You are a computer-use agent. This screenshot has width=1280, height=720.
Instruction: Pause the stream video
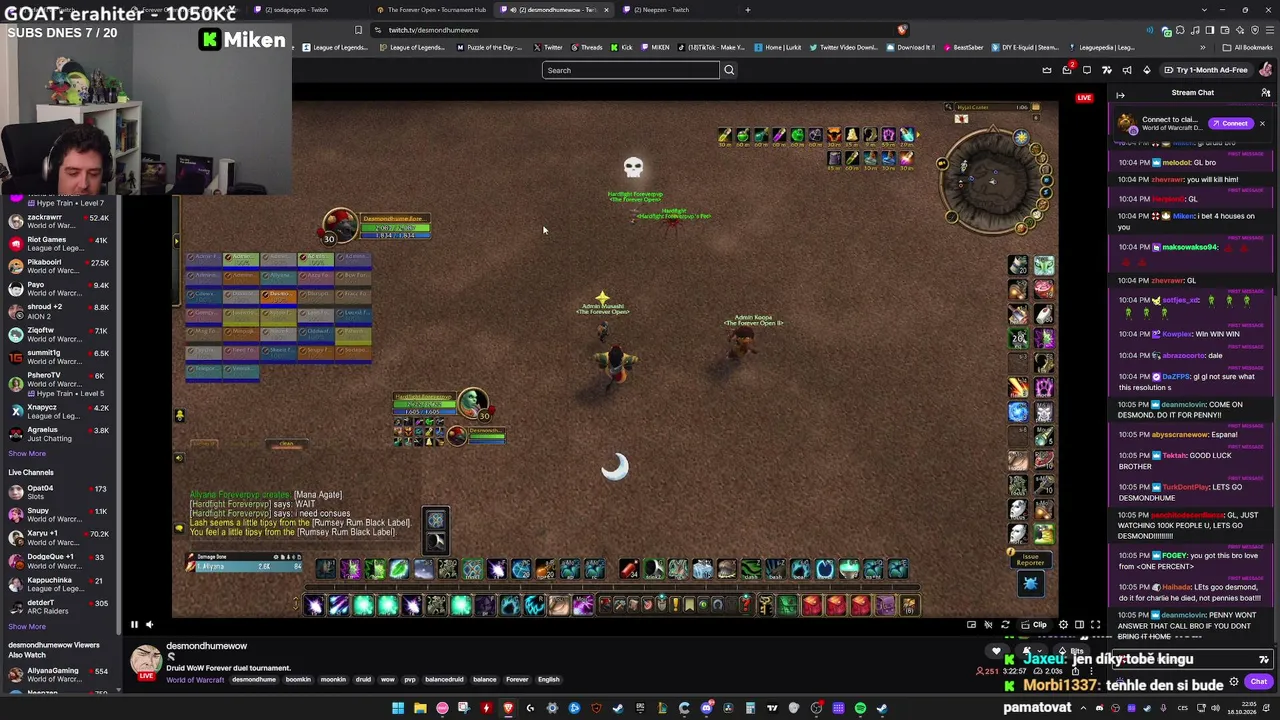(134, 624)
